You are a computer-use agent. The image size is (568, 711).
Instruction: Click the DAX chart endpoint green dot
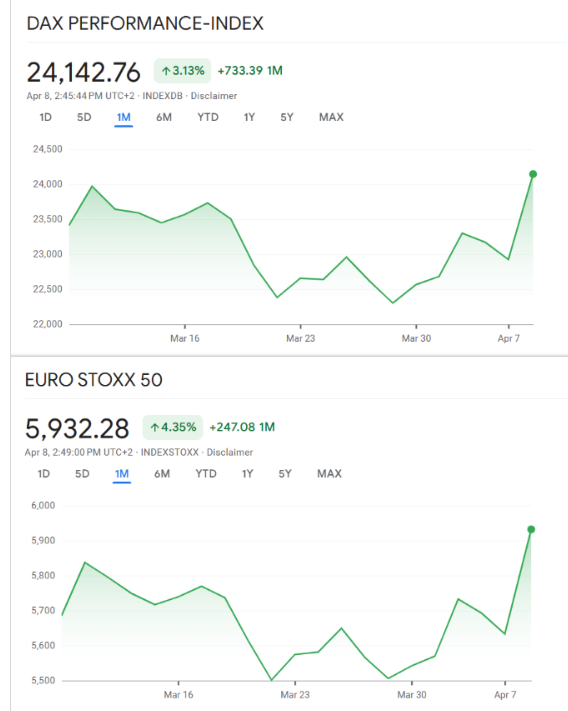coord(533,174)
